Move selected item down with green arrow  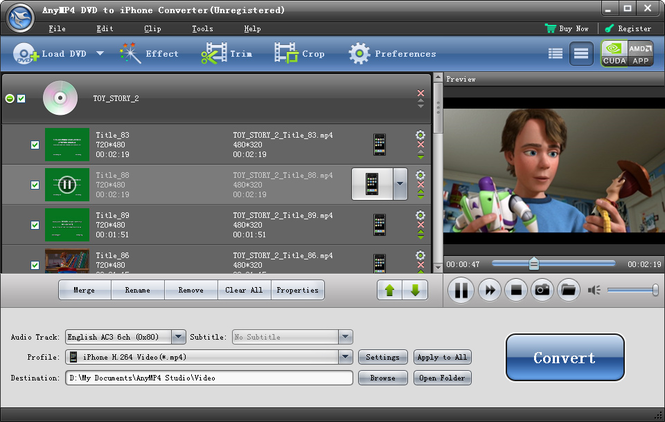415,290
